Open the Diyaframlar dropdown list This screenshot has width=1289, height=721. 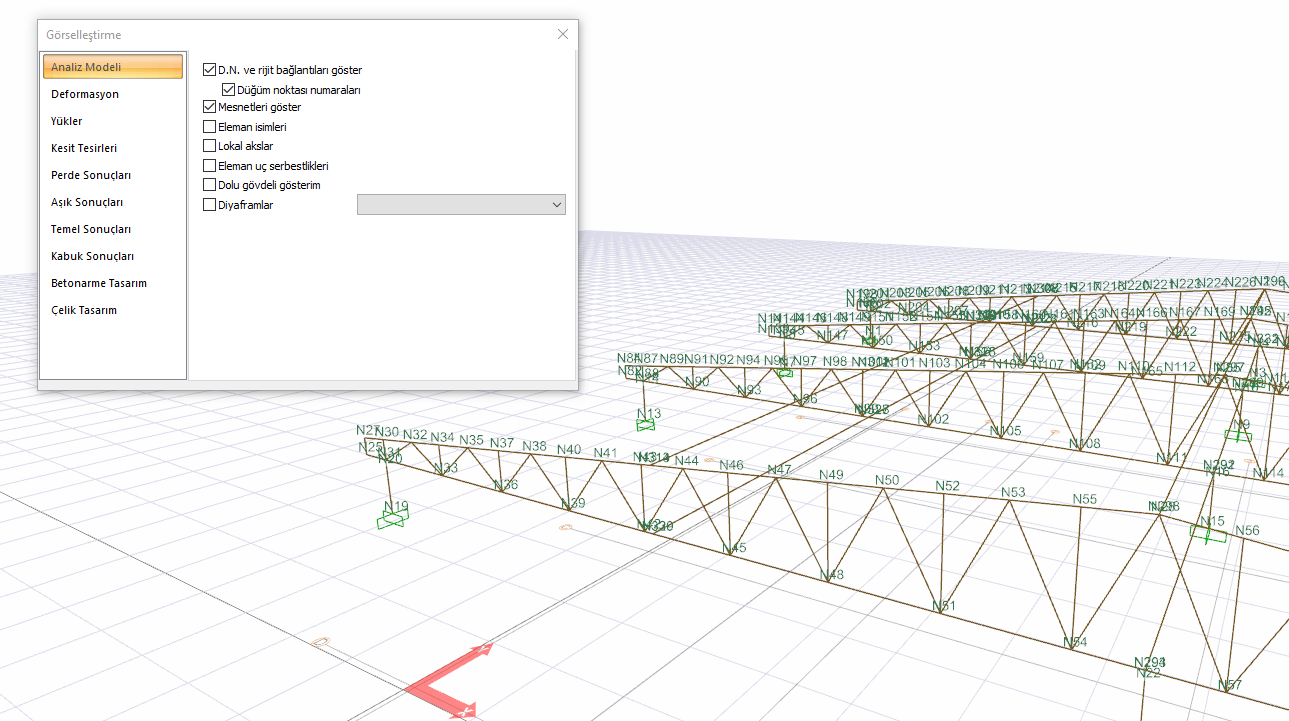pyautogui.click(x=461, y=204)
